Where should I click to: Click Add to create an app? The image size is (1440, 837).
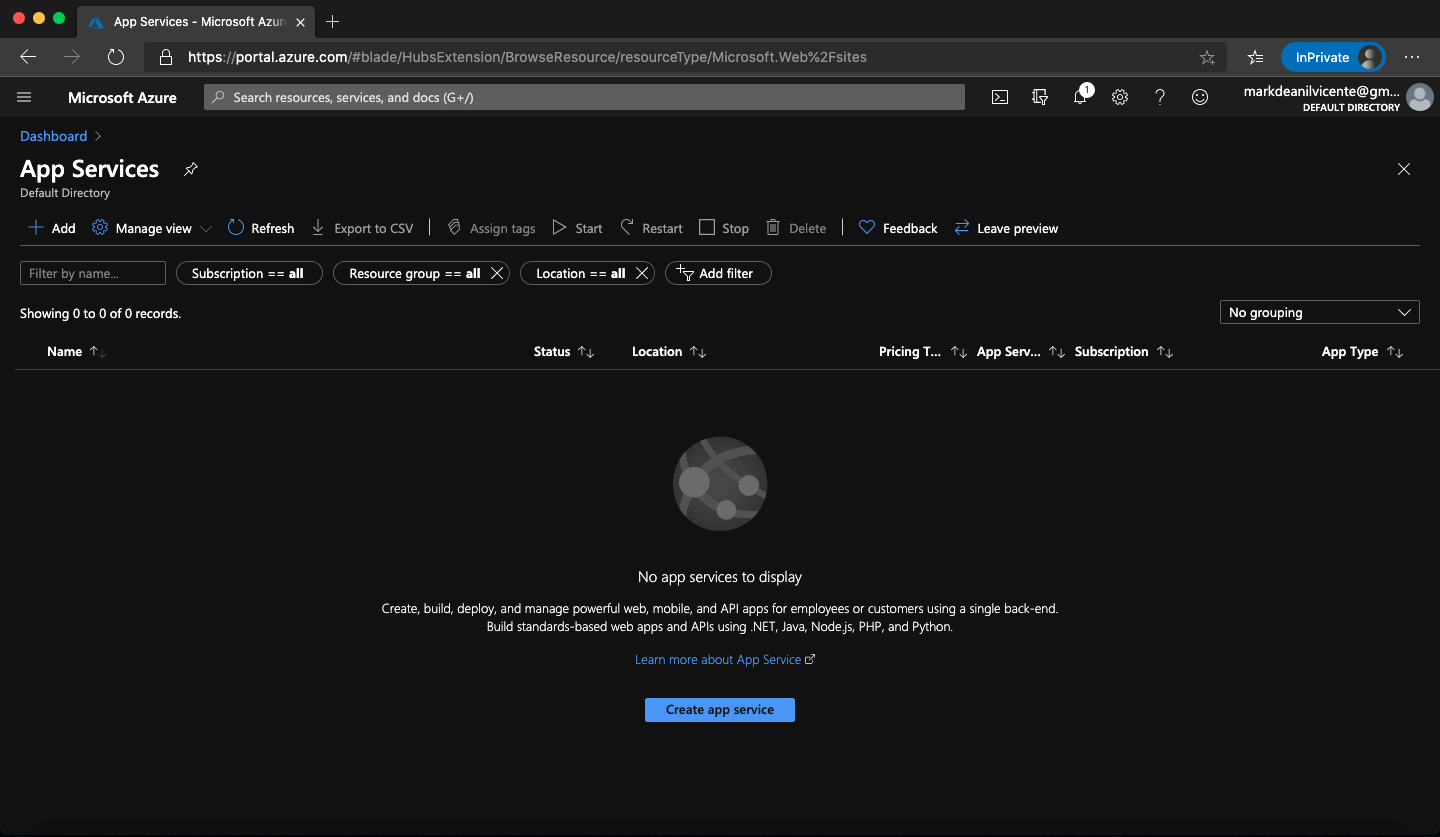click(51, 228)
